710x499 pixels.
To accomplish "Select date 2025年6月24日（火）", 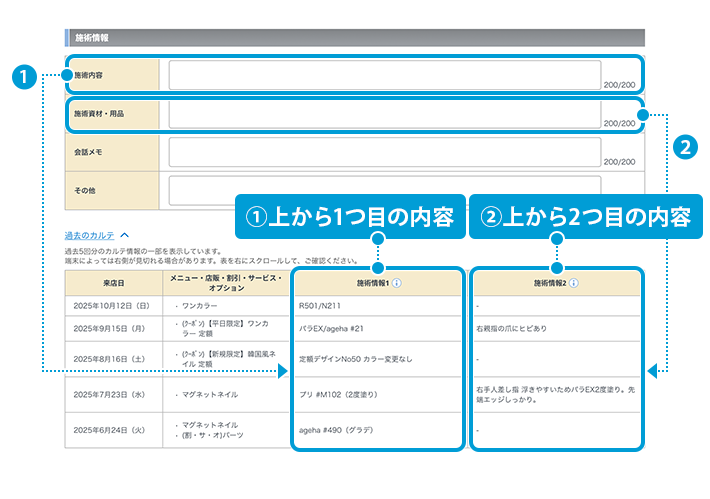I will coord(109,430).
